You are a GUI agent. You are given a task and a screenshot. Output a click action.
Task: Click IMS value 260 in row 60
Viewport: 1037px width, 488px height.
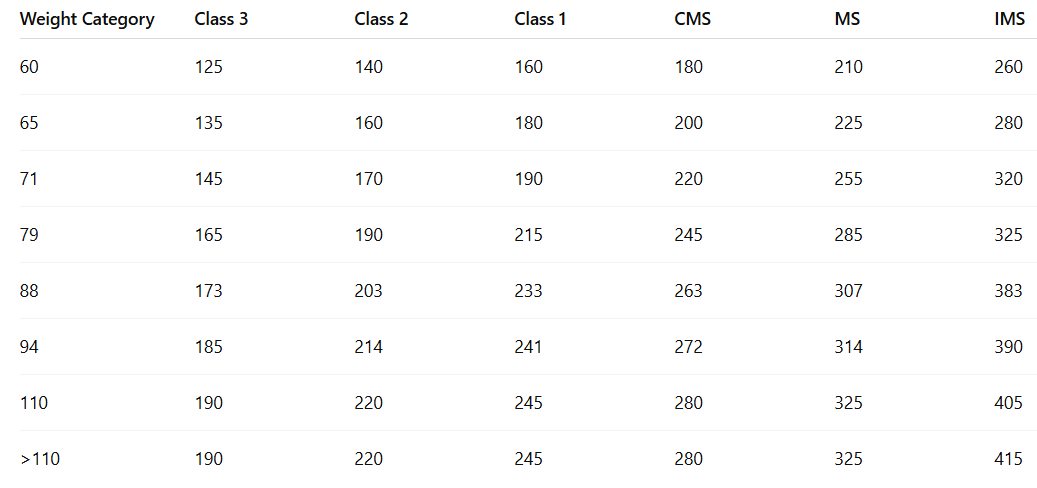pyautogui.click(x=1009, y=67)
